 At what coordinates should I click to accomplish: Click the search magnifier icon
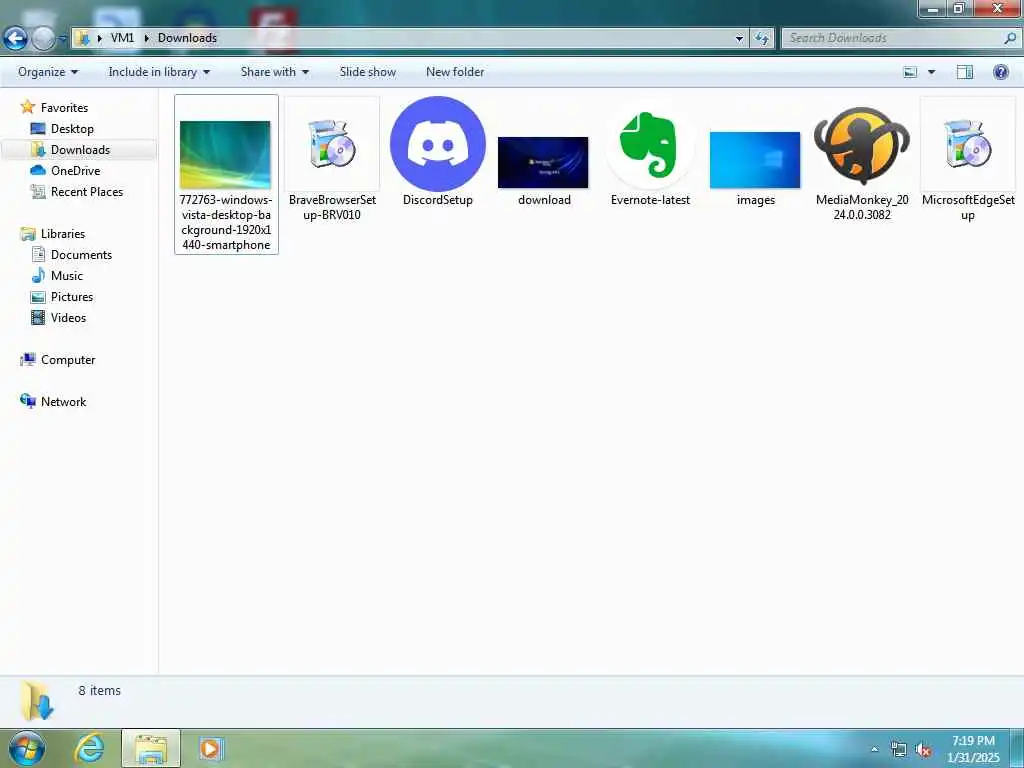point(1010,38)
